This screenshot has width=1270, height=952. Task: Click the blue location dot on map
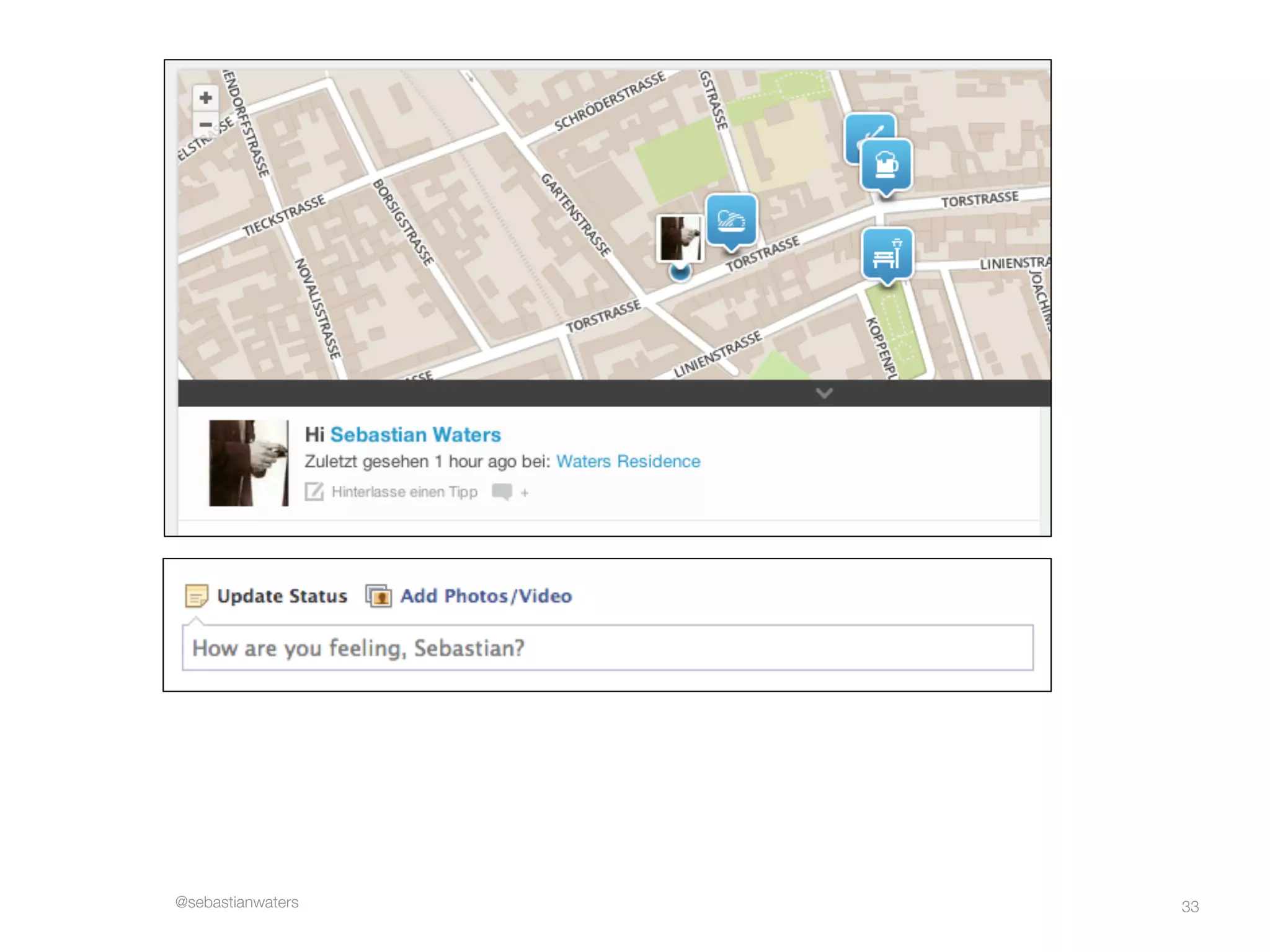680,272
